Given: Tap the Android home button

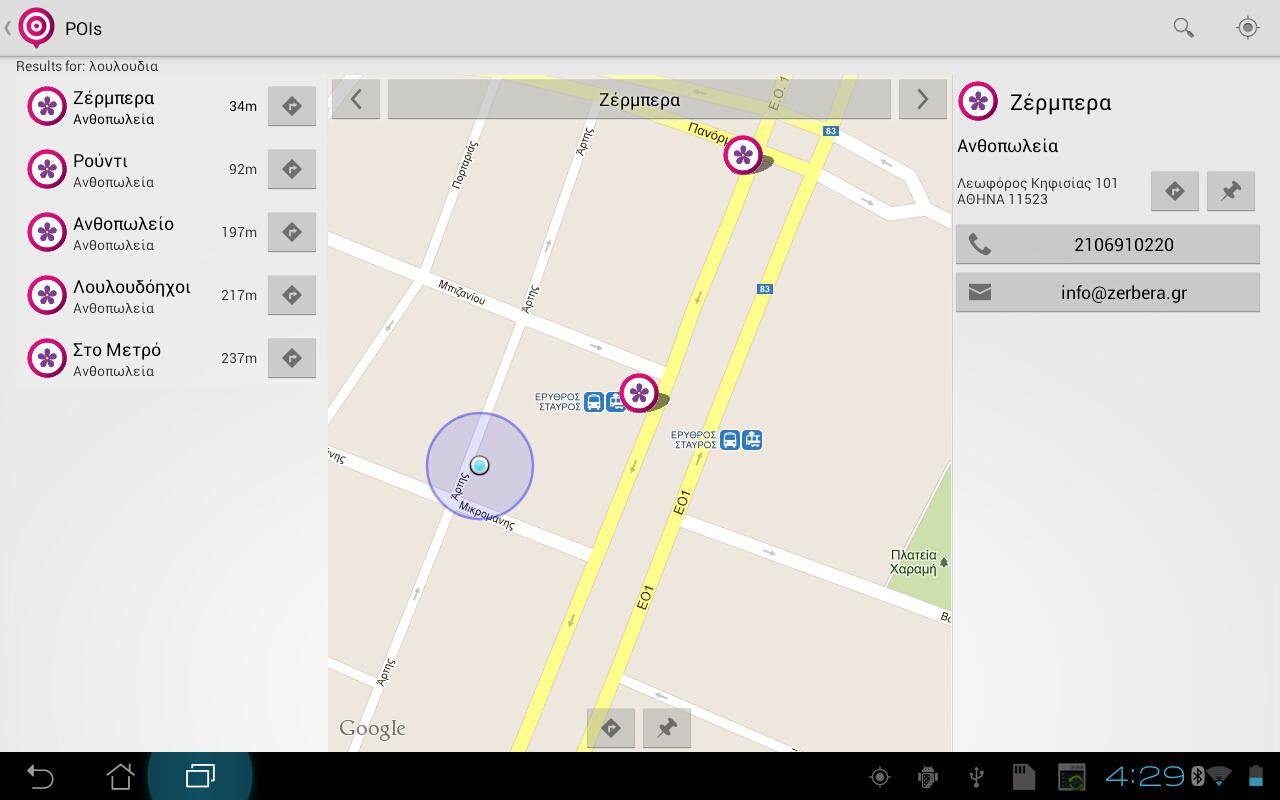Looking at the screenshot, I should [120, 776].
